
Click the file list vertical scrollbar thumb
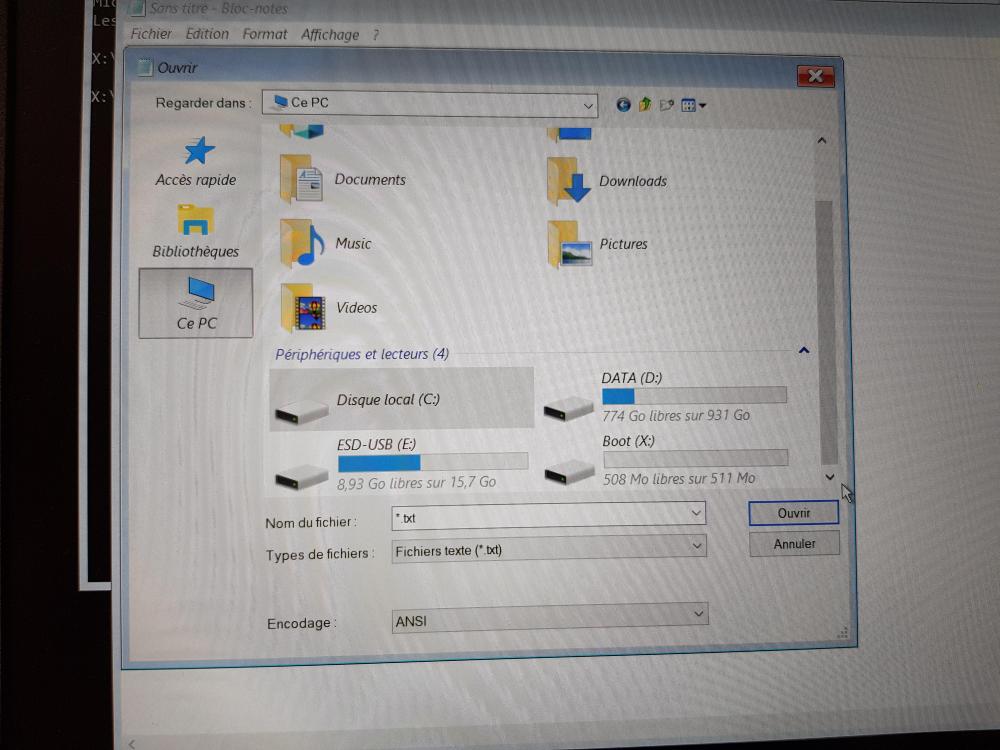coord(826,332)
